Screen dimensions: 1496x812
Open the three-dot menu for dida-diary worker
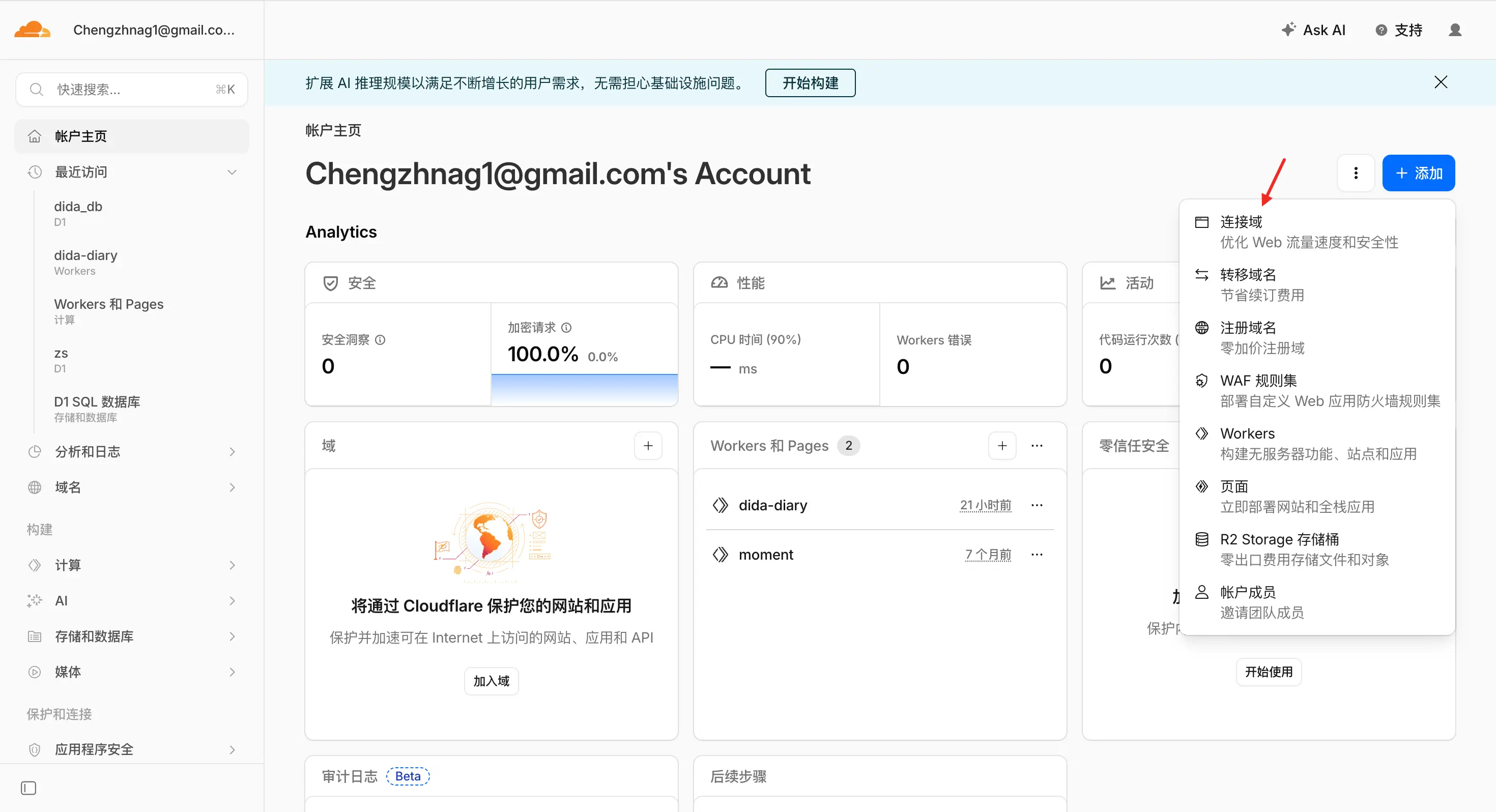1037,505
